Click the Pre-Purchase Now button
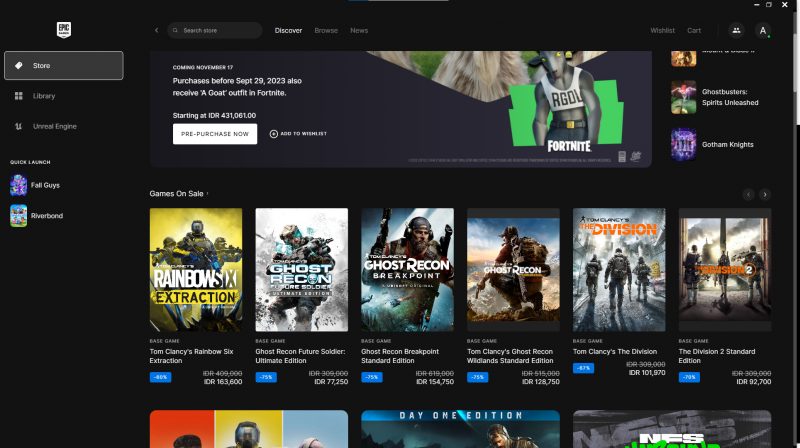Screen dimensions: 800x448 [x=215, y=133]
